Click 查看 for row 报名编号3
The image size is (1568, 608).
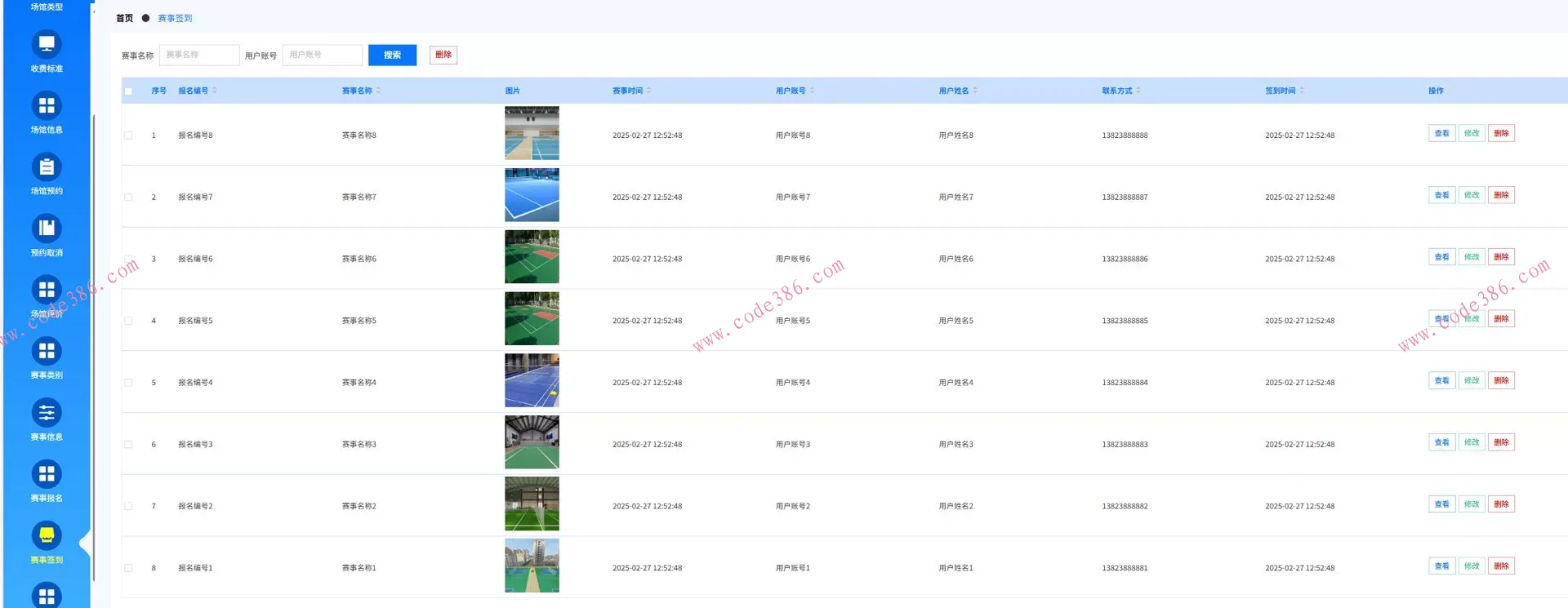[1441, 442]
